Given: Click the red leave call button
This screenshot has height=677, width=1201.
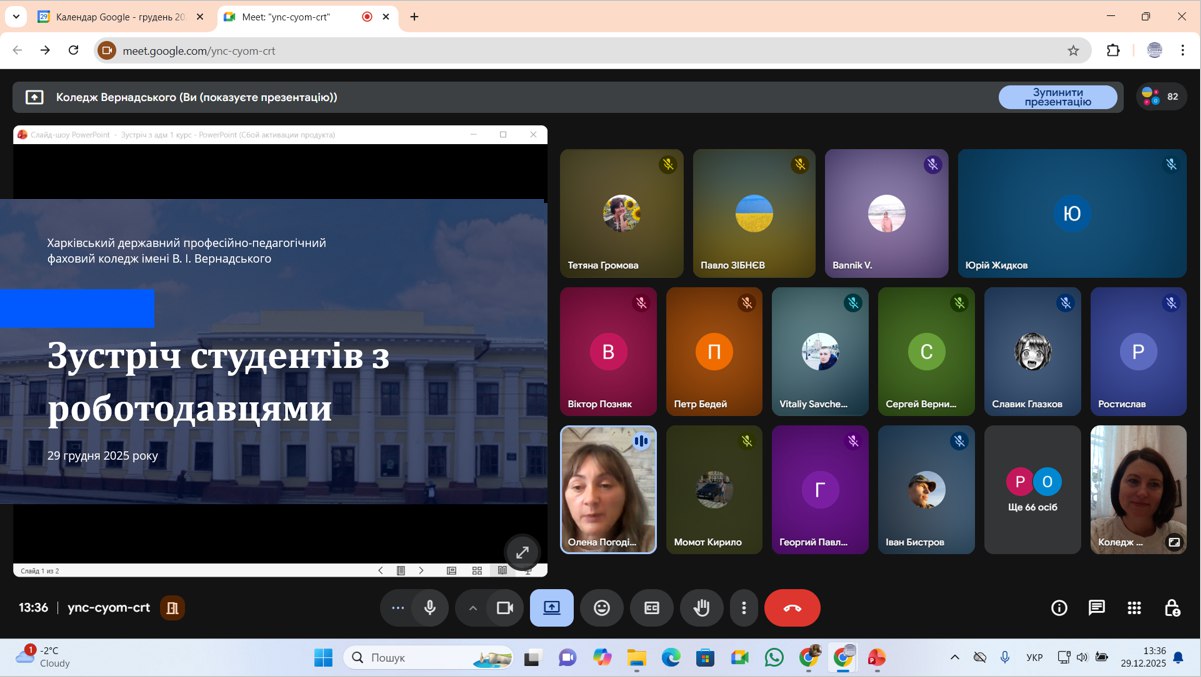Looking at the screenshot, I should pyautogui.click(x=792, y=608).
